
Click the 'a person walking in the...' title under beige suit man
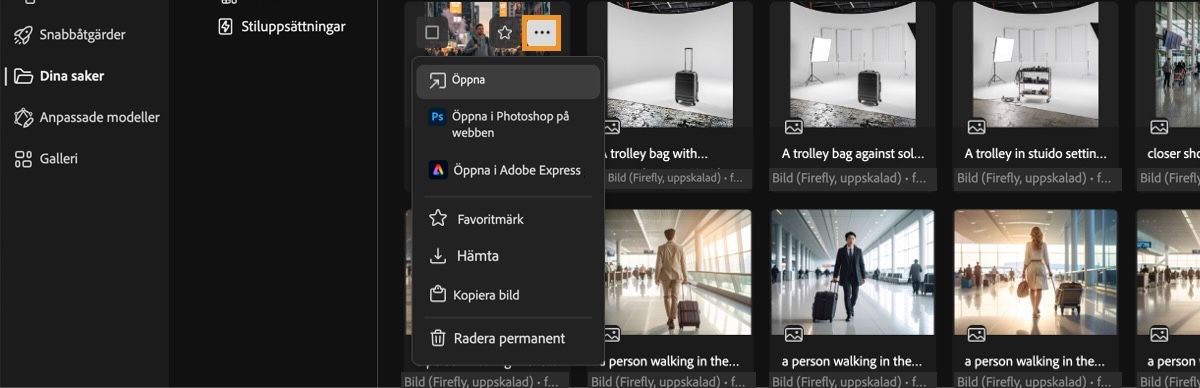pyautogui.click(x=671, y=361)
